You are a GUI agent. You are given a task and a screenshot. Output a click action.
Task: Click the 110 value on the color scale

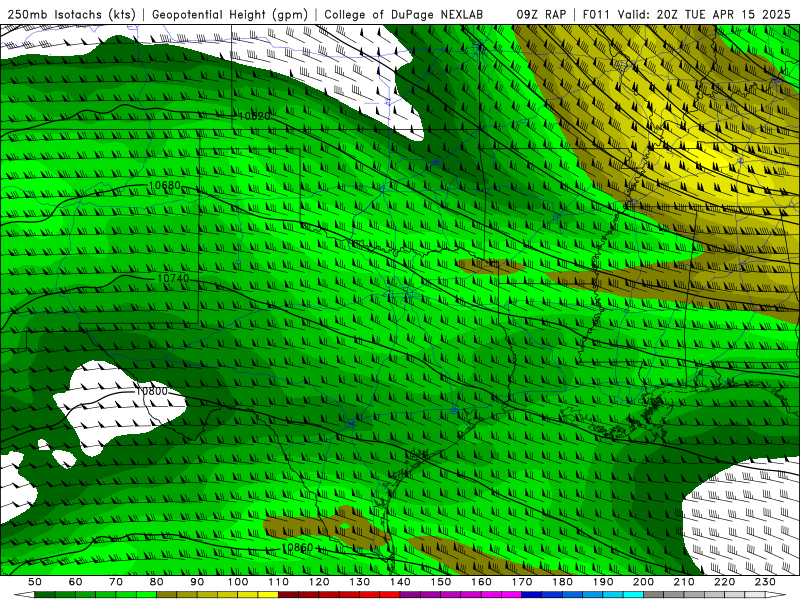pos(279,582)
